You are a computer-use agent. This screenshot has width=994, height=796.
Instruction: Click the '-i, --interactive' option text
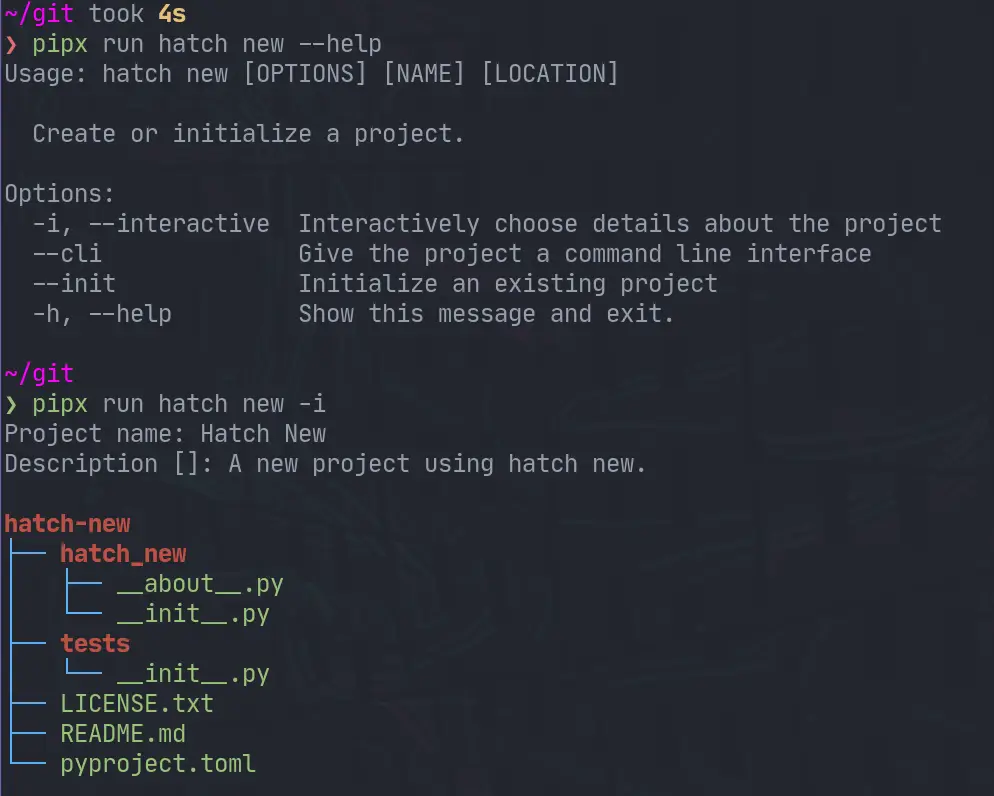(151, 224)
